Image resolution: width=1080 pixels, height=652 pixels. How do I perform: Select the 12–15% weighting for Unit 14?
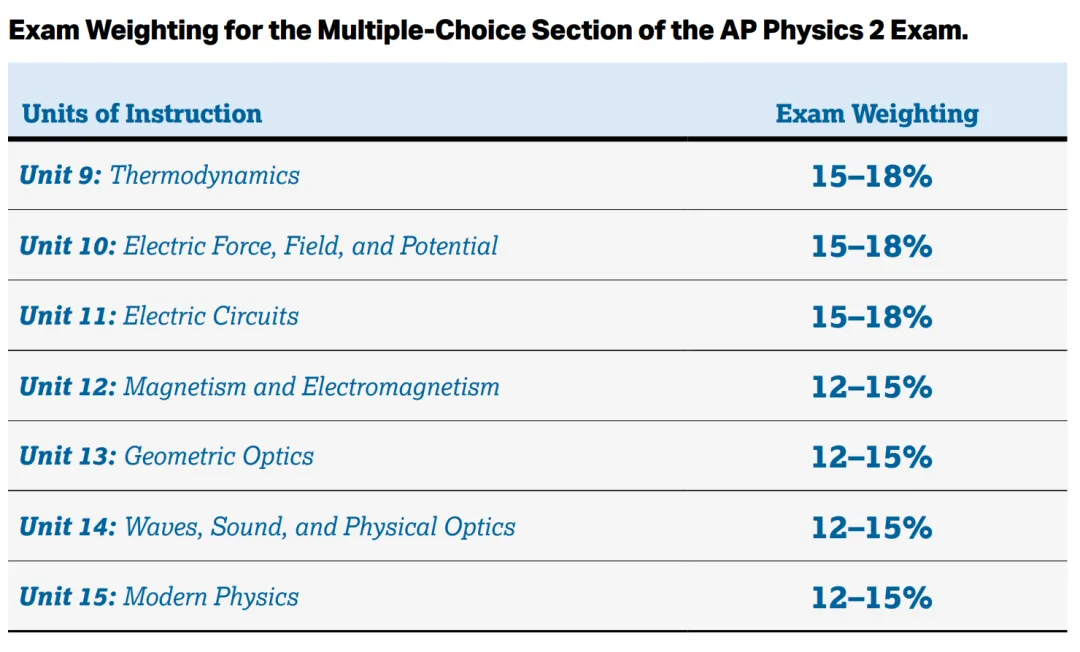[x=871, y=528]
